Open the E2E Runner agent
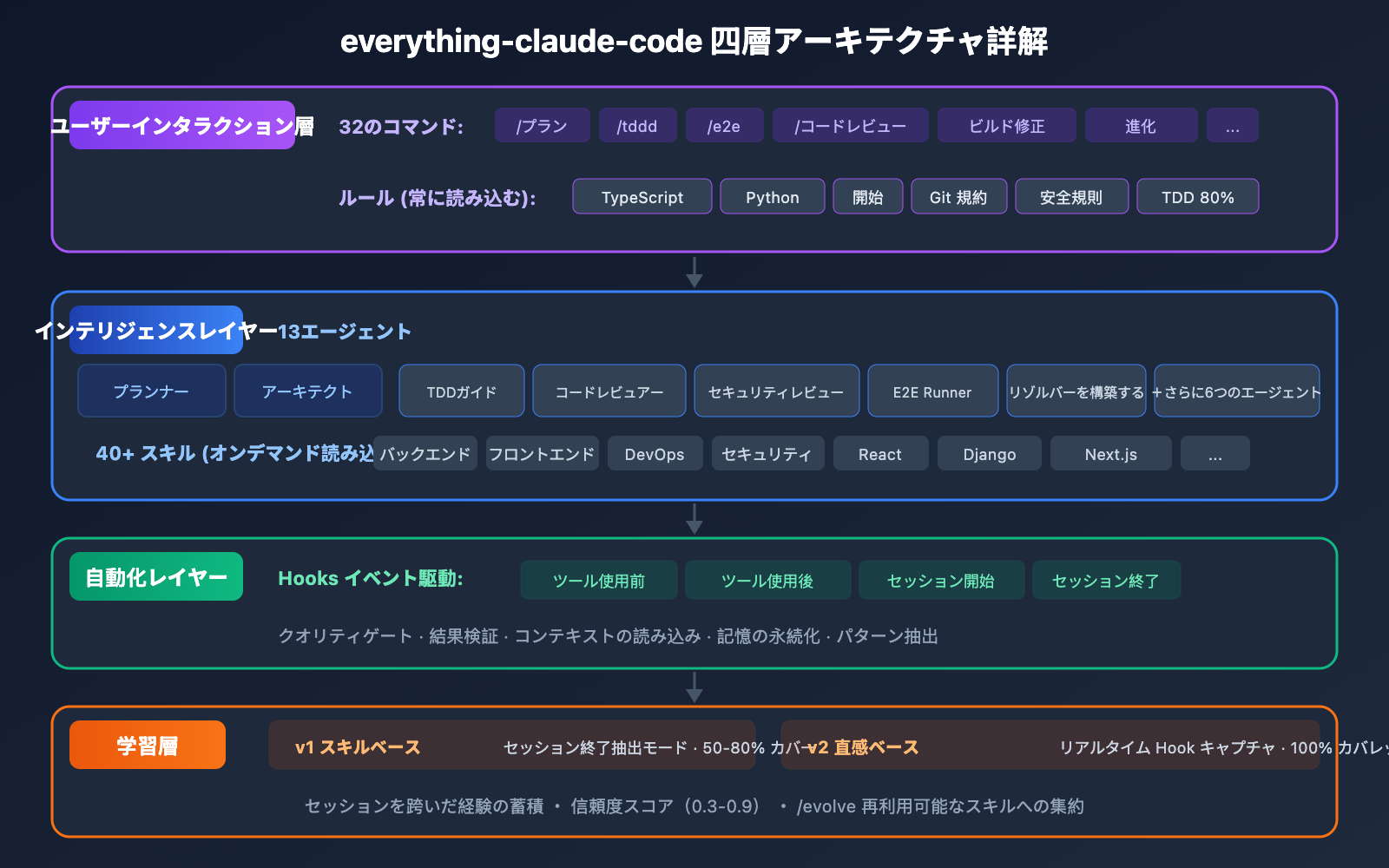 (x=932, y=391)
